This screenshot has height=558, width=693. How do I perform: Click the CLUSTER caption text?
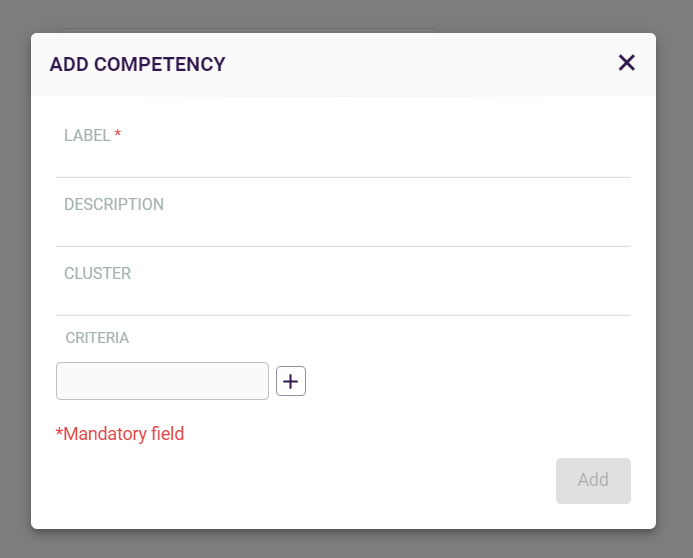click(x=97, y=273)
